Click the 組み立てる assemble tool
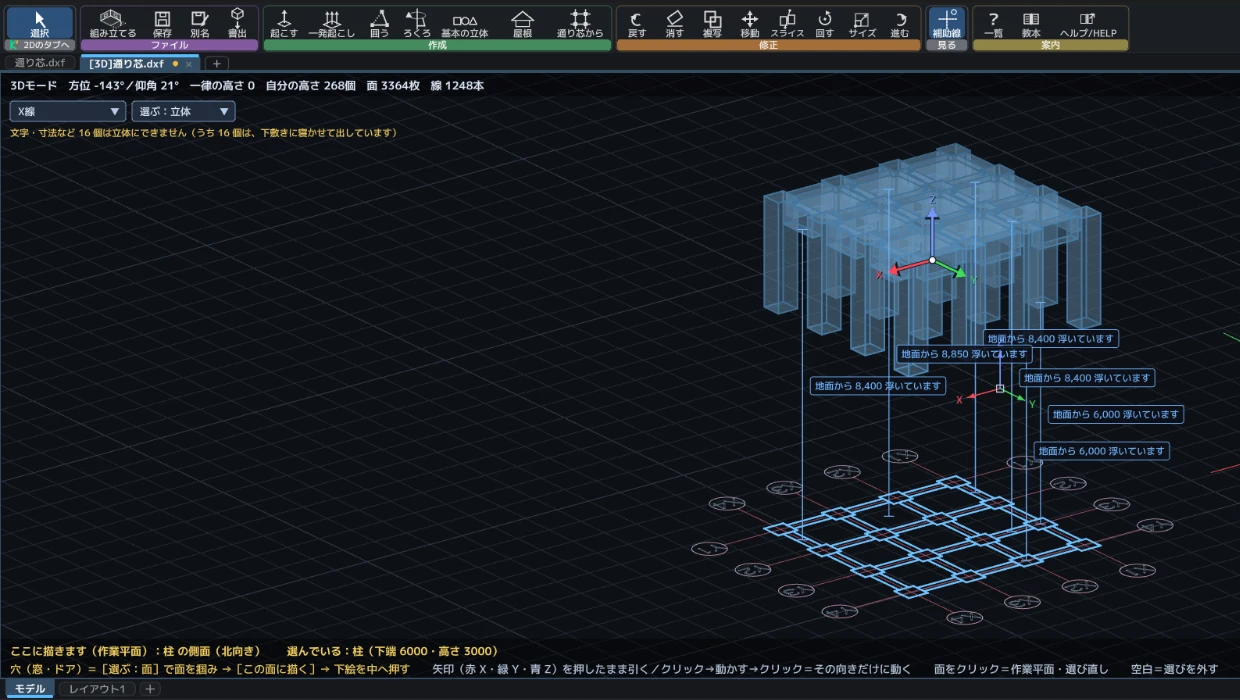Viewport: 1240px width, 700px height. [x=112, y=23]
